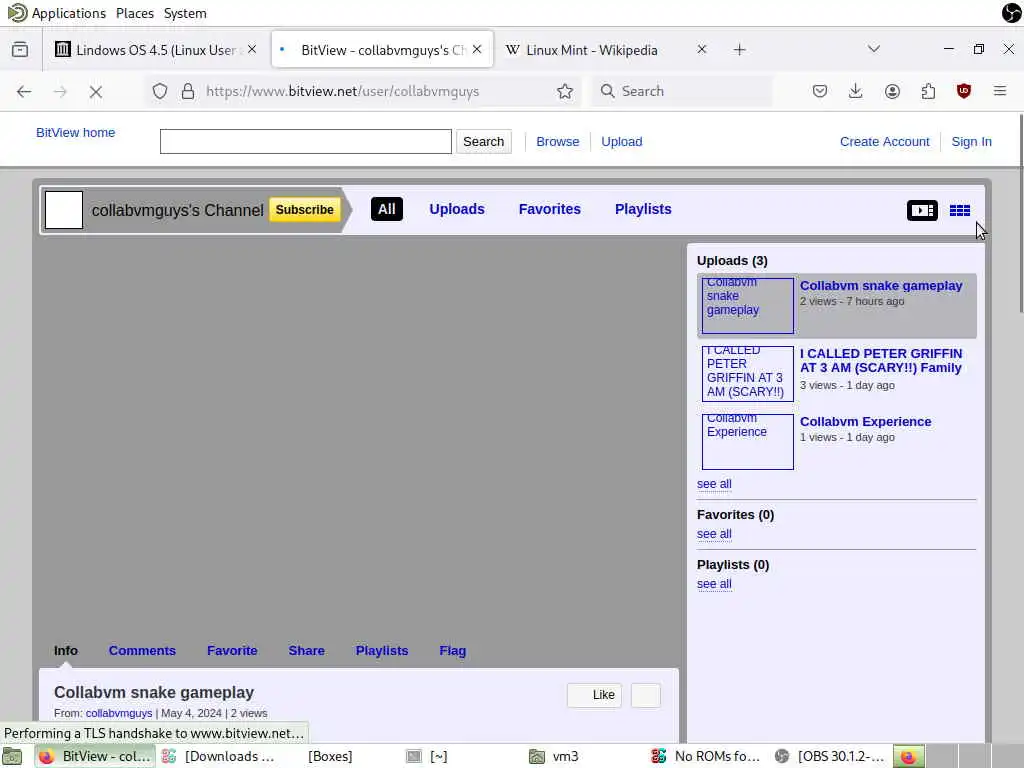Open Collabvm Experience thumbnail

coord(748,441)
